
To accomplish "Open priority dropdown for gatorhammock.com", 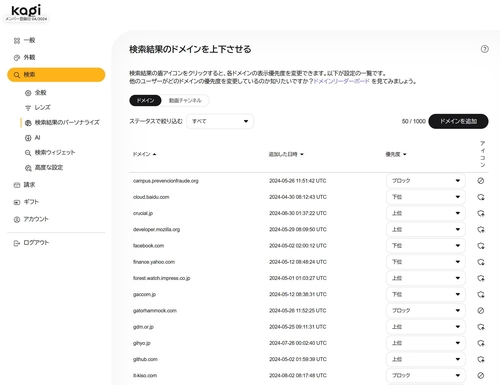I will coord(426,311).
